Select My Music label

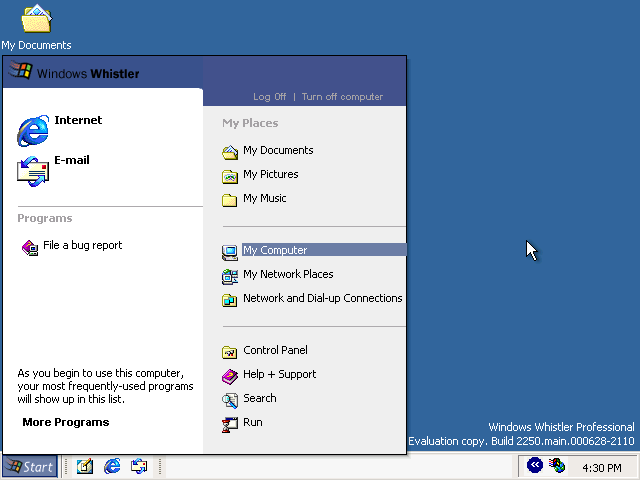(x=264, y=199)
